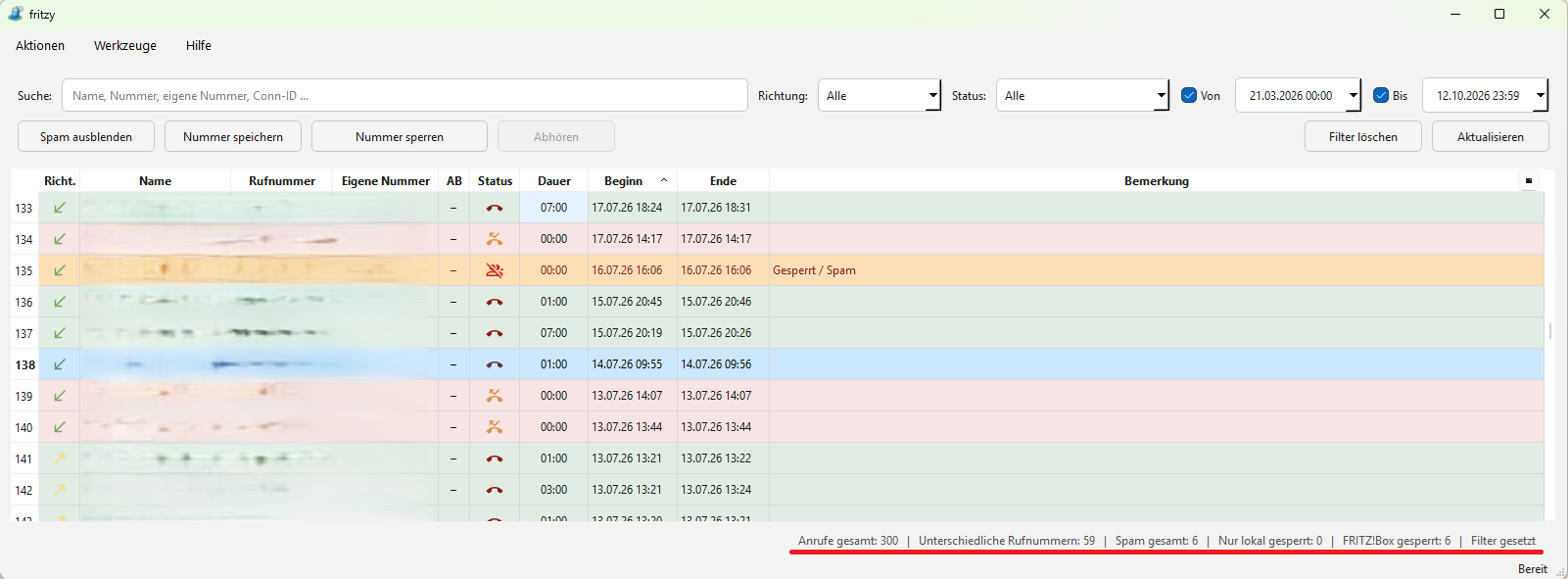The image size is (1568, 579).
Task: Click the hang-up status icon in row 142
Action: [x=495, y=490]
